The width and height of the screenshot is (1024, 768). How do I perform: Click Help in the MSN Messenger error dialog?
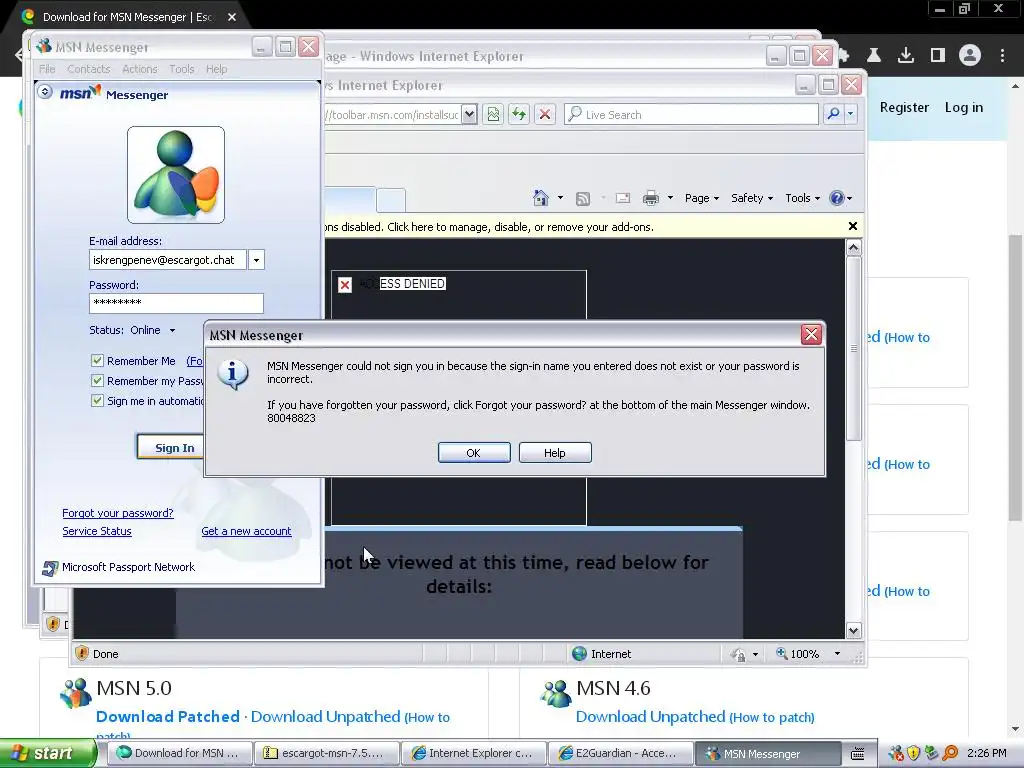[555, 453]
